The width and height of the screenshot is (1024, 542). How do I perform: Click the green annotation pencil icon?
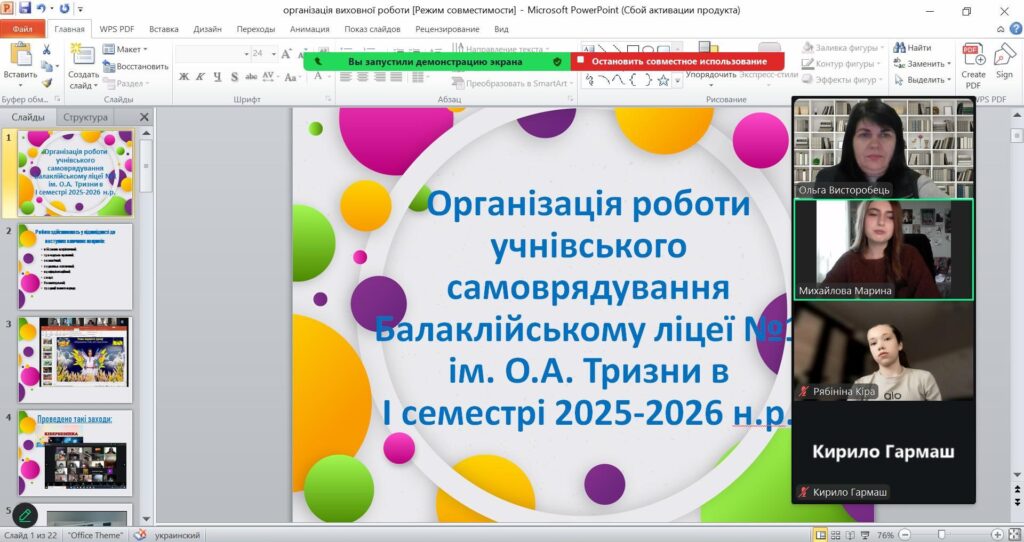click(x=24, y=516)
